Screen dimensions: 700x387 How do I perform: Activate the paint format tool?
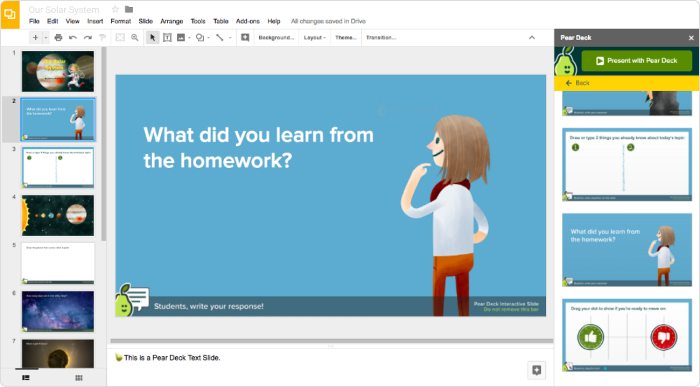(102, 37)
